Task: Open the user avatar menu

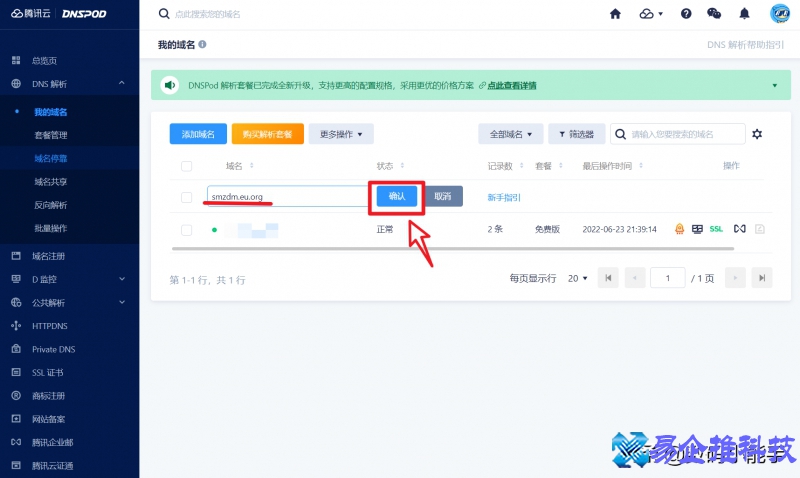Action: click(x=780, y=14)
